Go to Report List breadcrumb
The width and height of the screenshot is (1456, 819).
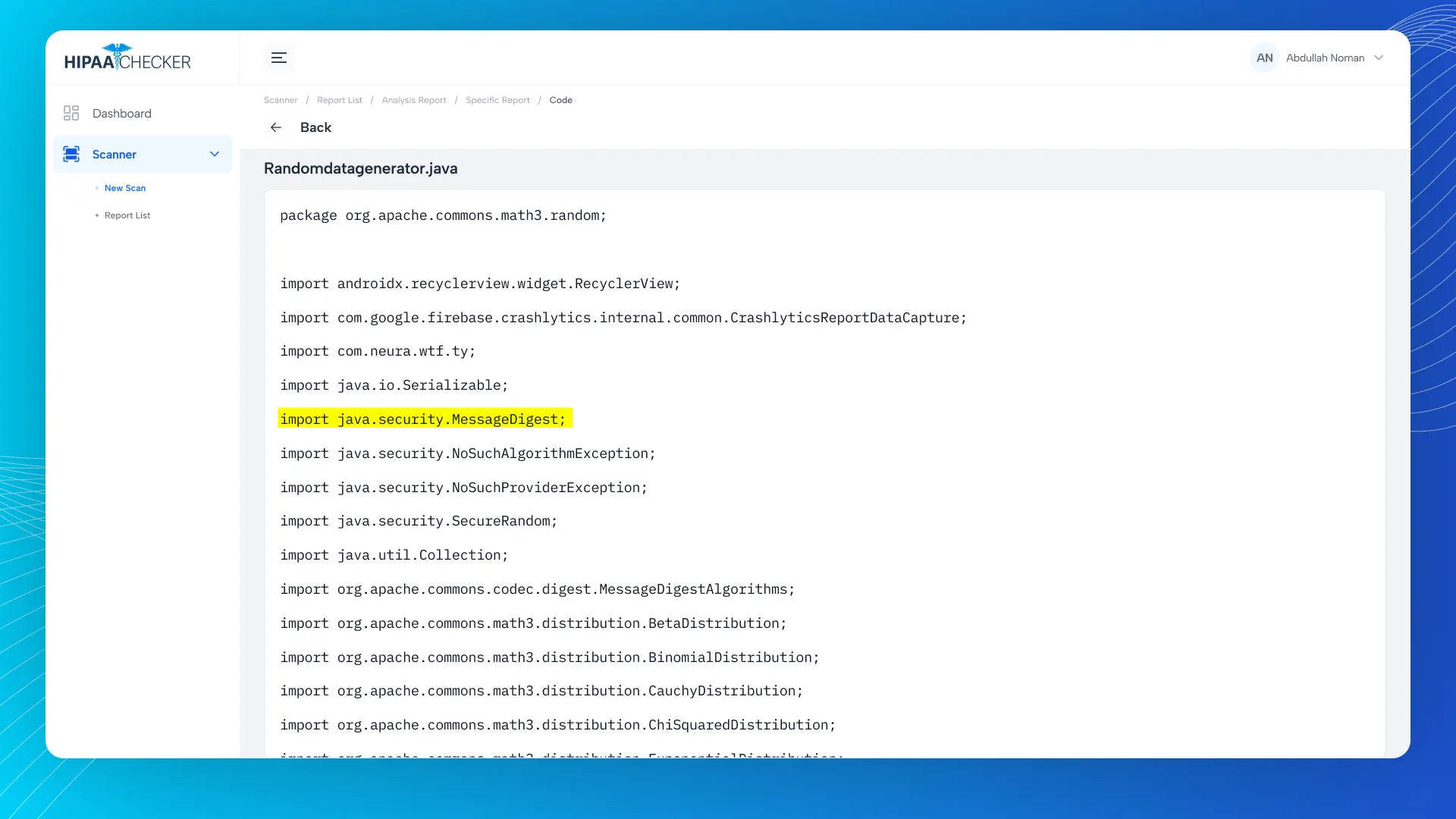[340, 100]
